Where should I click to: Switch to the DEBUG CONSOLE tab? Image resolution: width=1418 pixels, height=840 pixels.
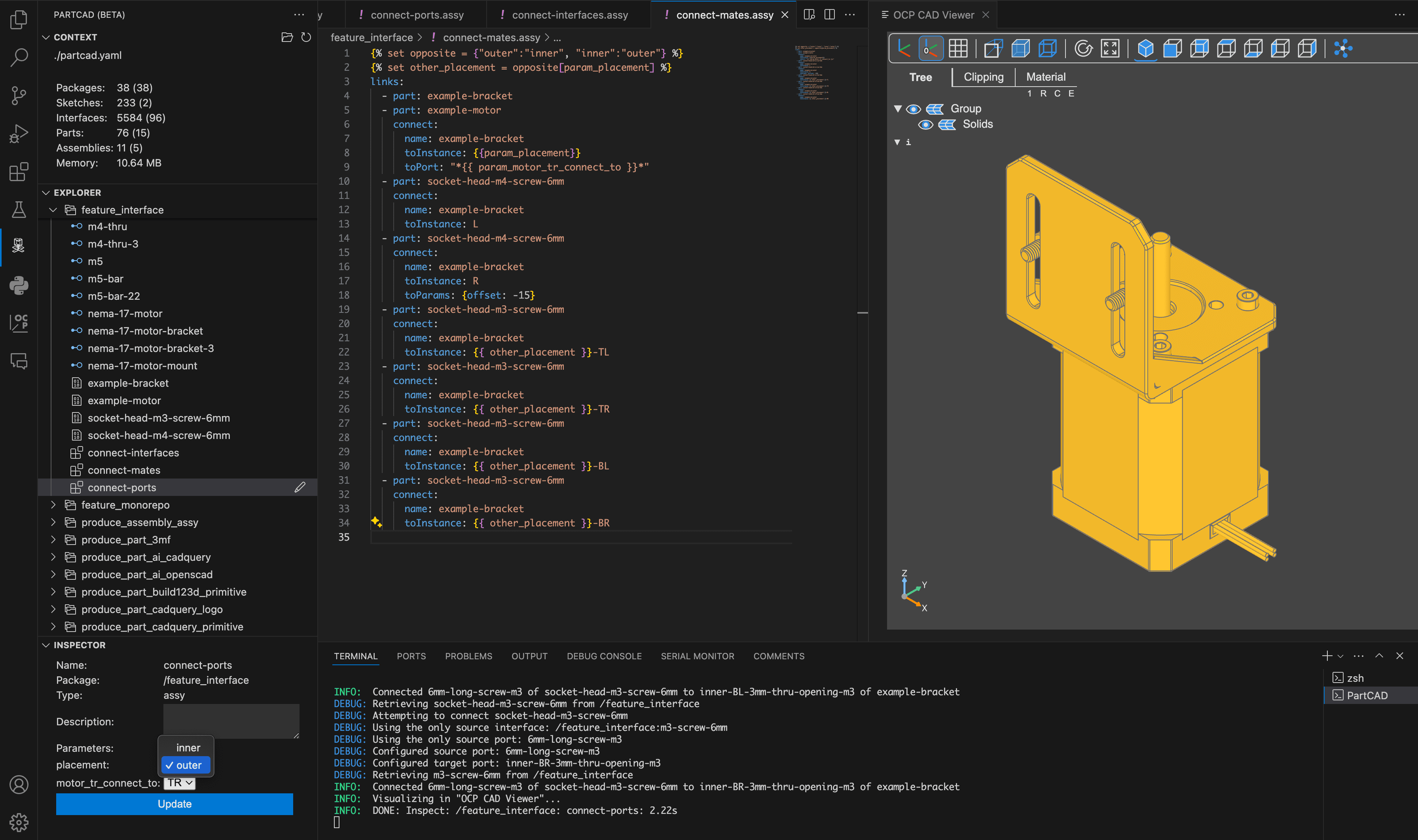pyautogui.click(x=604, y=656)
